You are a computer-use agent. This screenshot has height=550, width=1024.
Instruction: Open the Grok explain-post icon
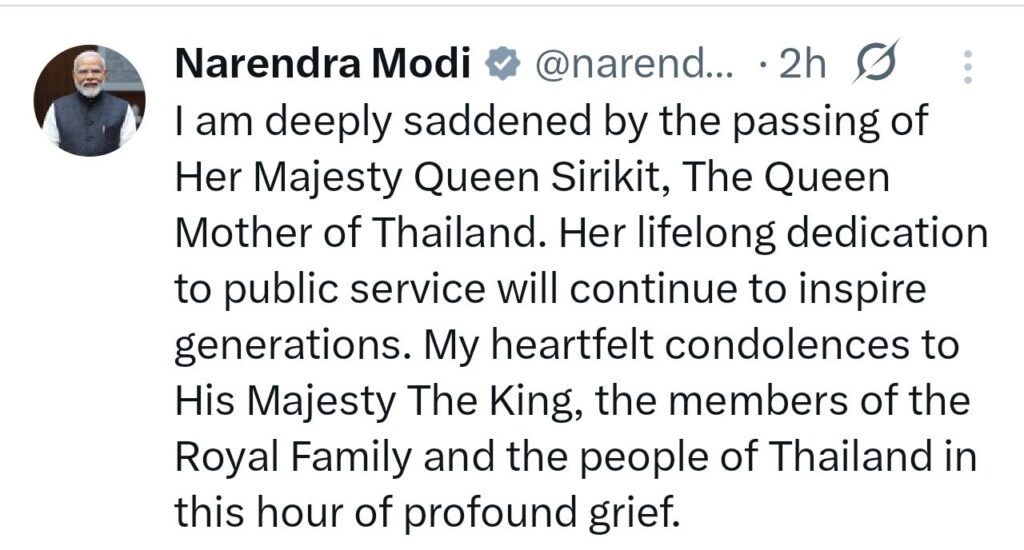tap(876, 65)
